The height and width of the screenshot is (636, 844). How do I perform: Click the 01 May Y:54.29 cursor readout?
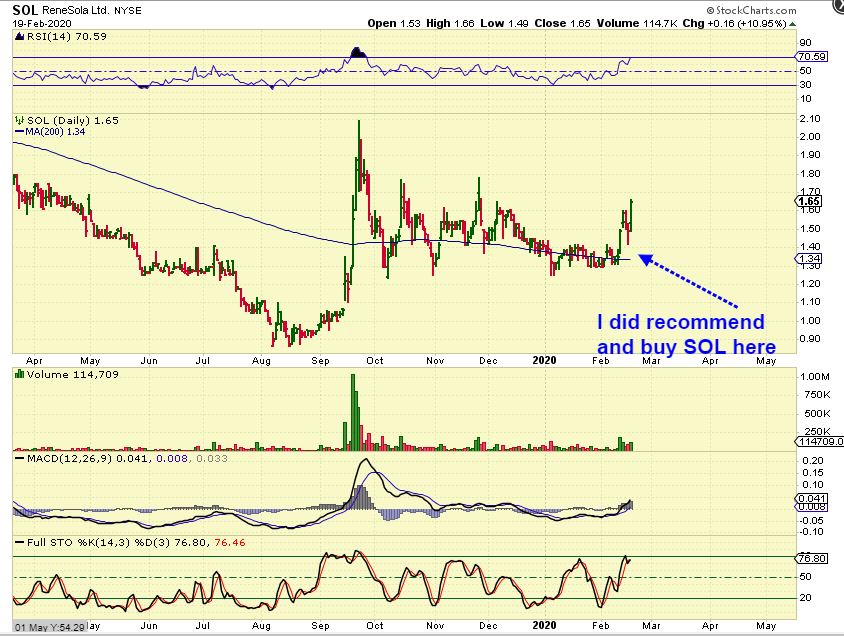click(x=49, y=627)
